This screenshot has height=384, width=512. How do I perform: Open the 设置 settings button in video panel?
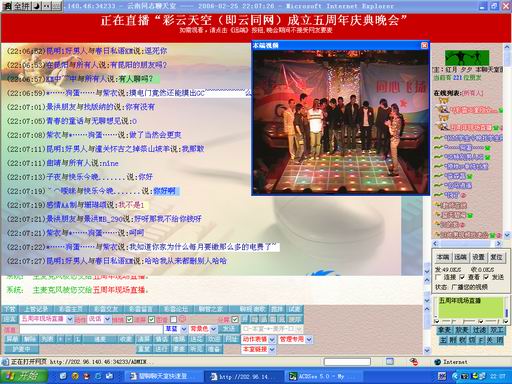click(478, 257)
